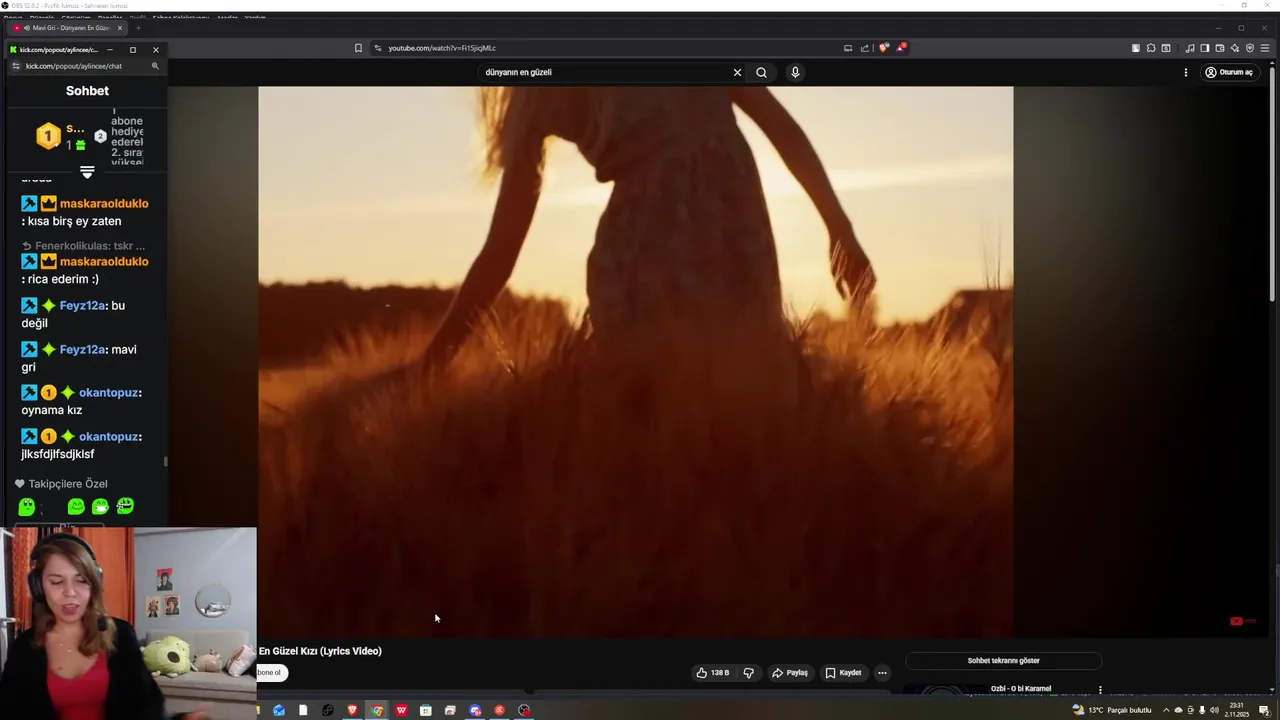Open Leo AI sparkle icon

[1235, 48]
